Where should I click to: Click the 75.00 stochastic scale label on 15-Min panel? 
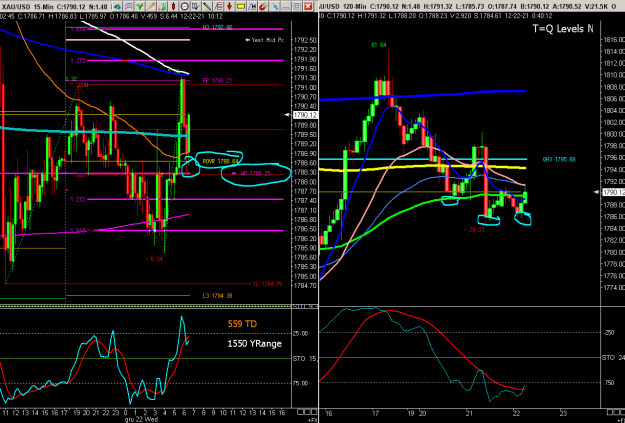click(x=301, y=384)
